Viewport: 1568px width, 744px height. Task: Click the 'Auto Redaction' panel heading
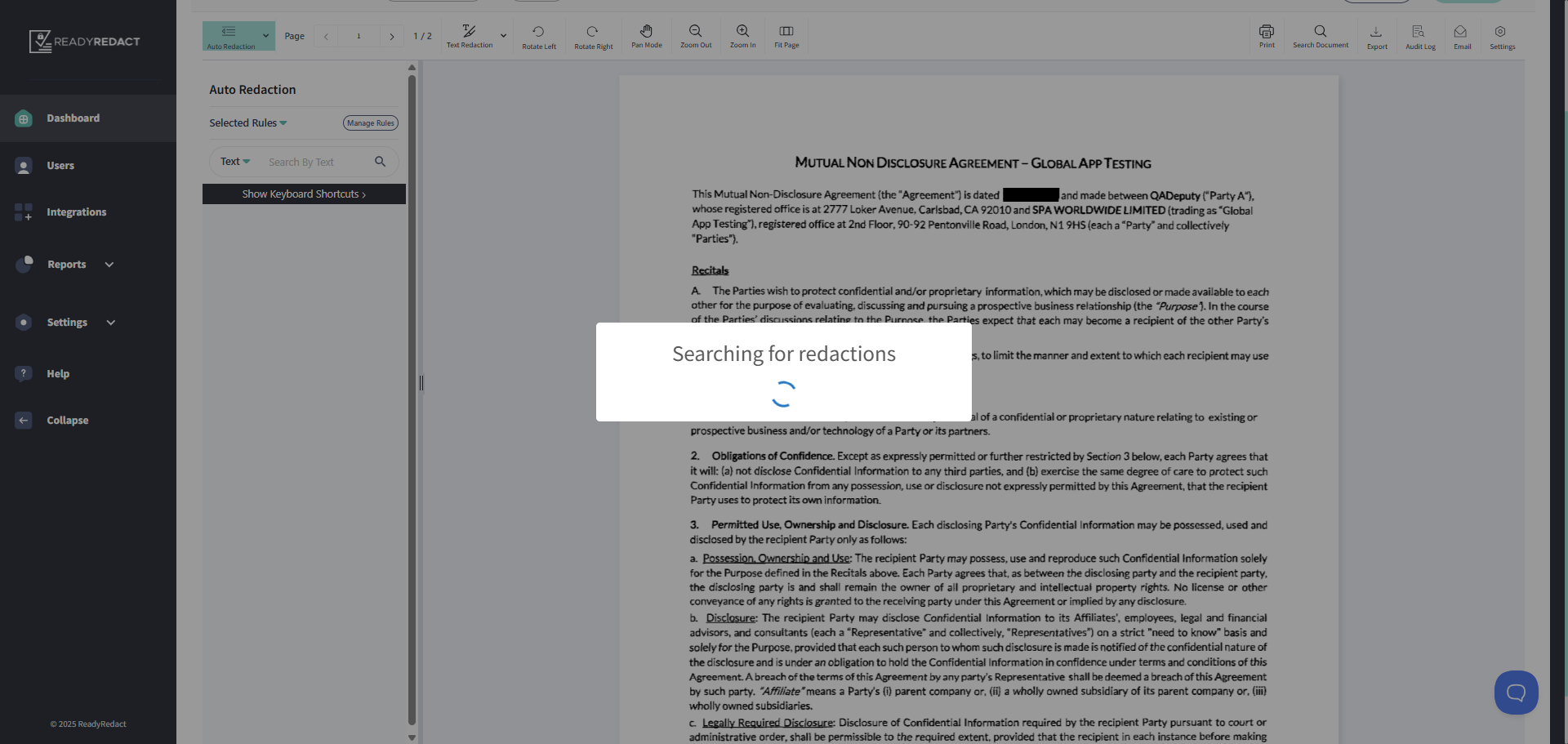(252, 90)
